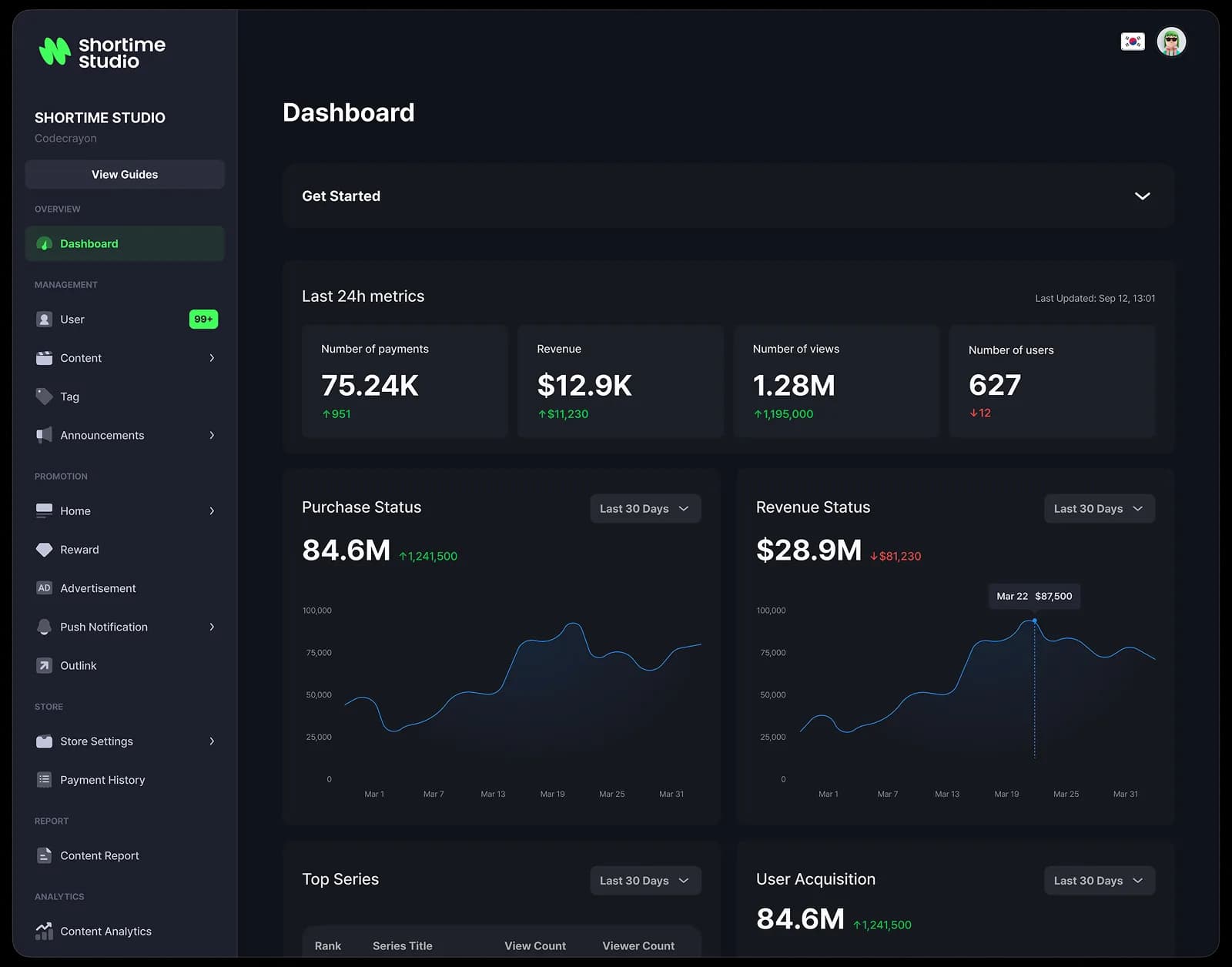Click the Reward diamond icon
Screen dimensions: 1232x967
[x=45, y=550]
